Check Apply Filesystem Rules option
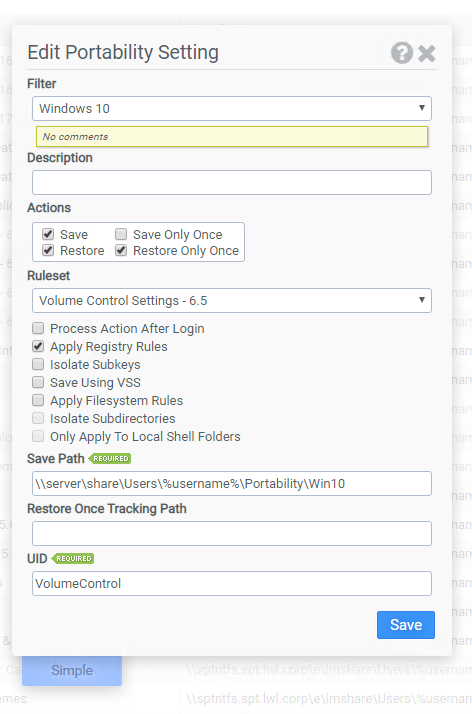The height and width of the screenshot is (714, 472). point(38,400)
